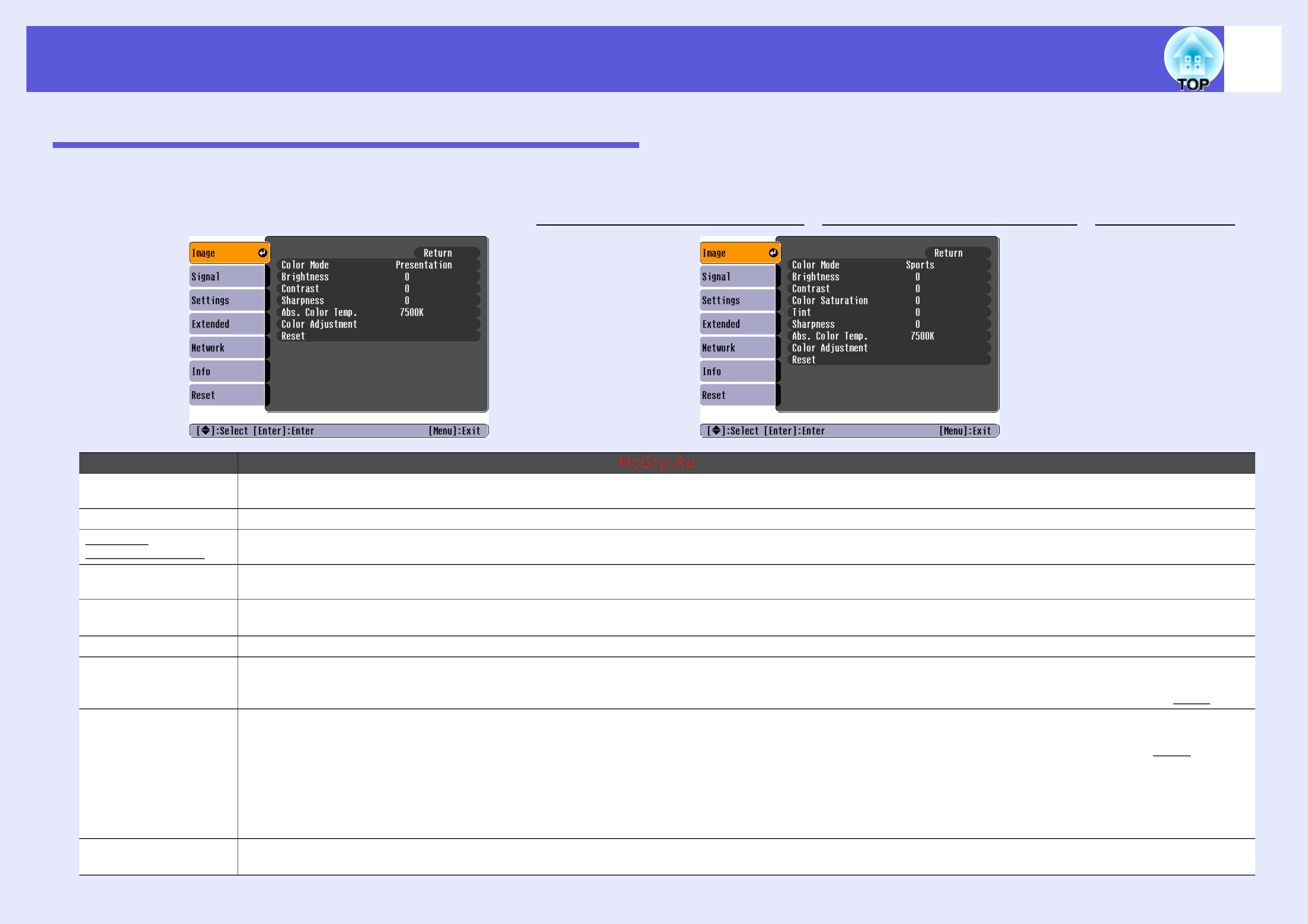Select Brightness in the Sports menu
The width and height of the screenshot is (1308, 924).
(889, 277)
